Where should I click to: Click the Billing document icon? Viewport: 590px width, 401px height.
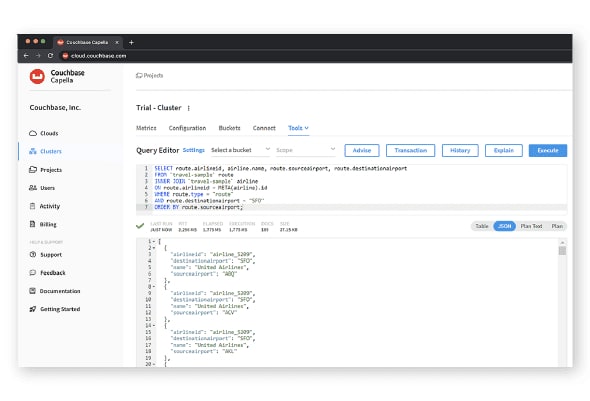tap(32, 224)
